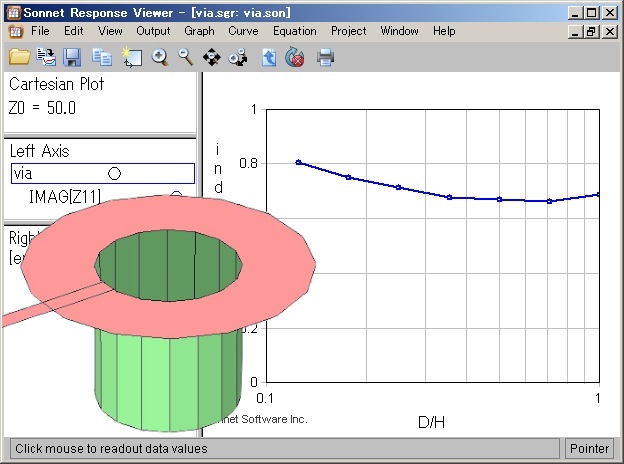Viewport: 624px width, 464px height.
Task: Save using the floppy disk icon
Action: click(72, 57)
